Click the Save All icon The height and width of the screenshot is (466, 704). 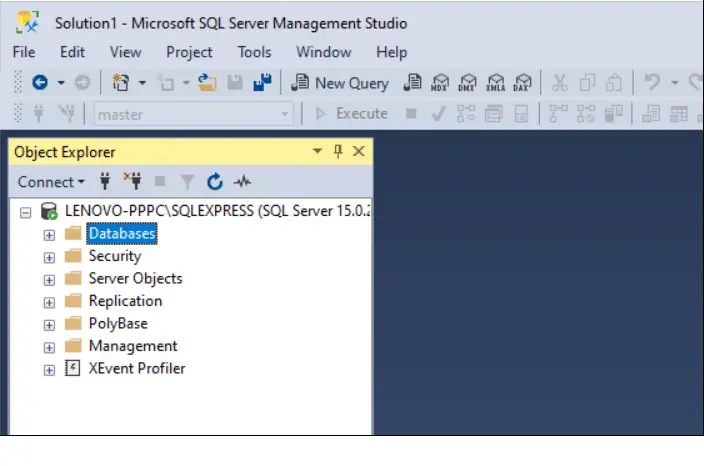coord(262,82)
